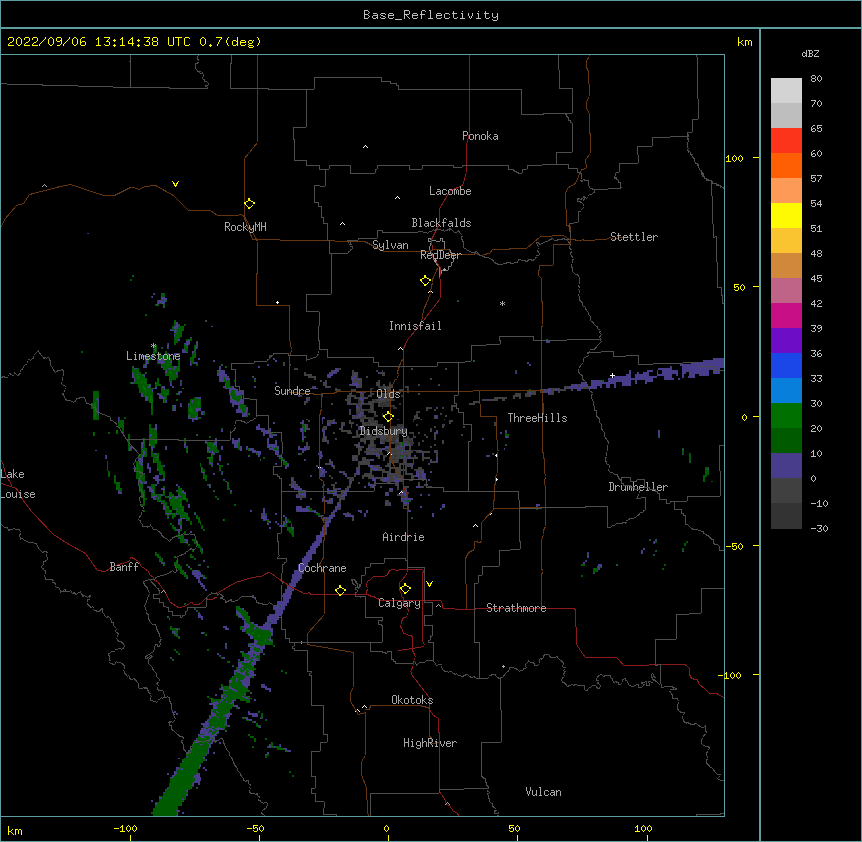The image size is (862, 842).
Task: Click the Innisfail town label
Action: (x=415, y=326)
